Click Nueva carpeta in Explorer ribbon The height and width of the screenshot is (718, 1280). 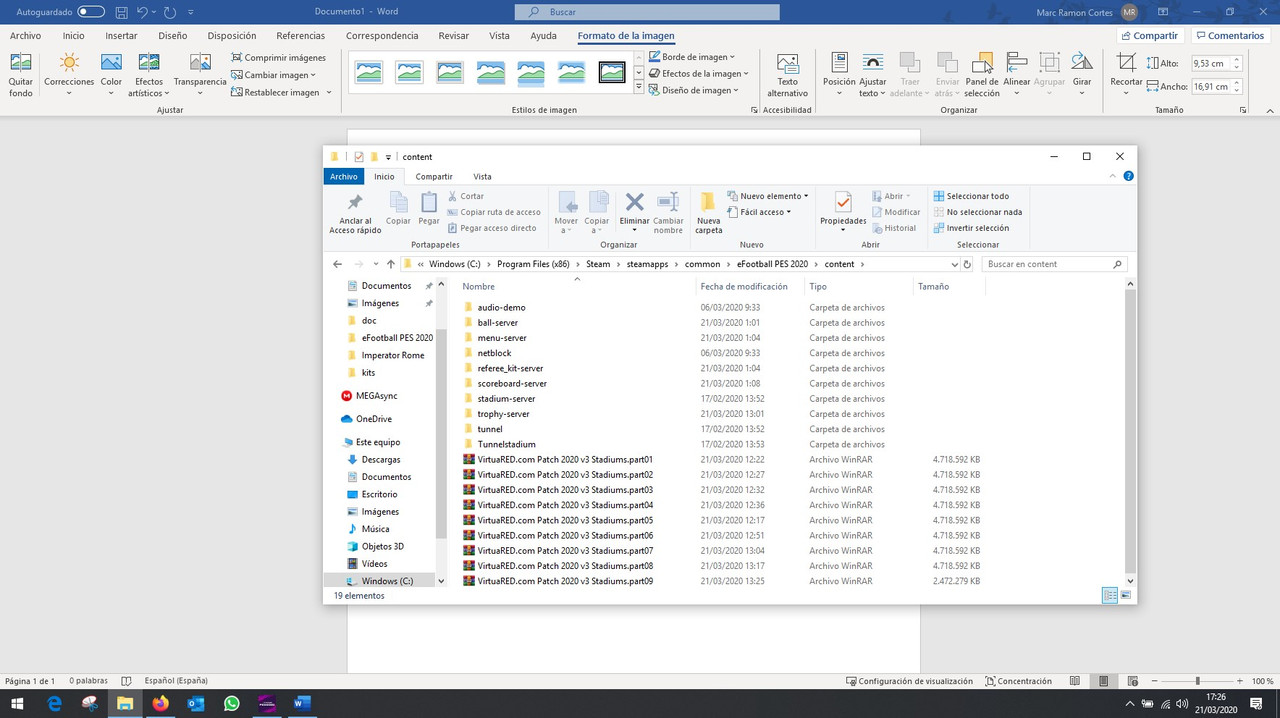pyautogui.click(x=708, y=213)
